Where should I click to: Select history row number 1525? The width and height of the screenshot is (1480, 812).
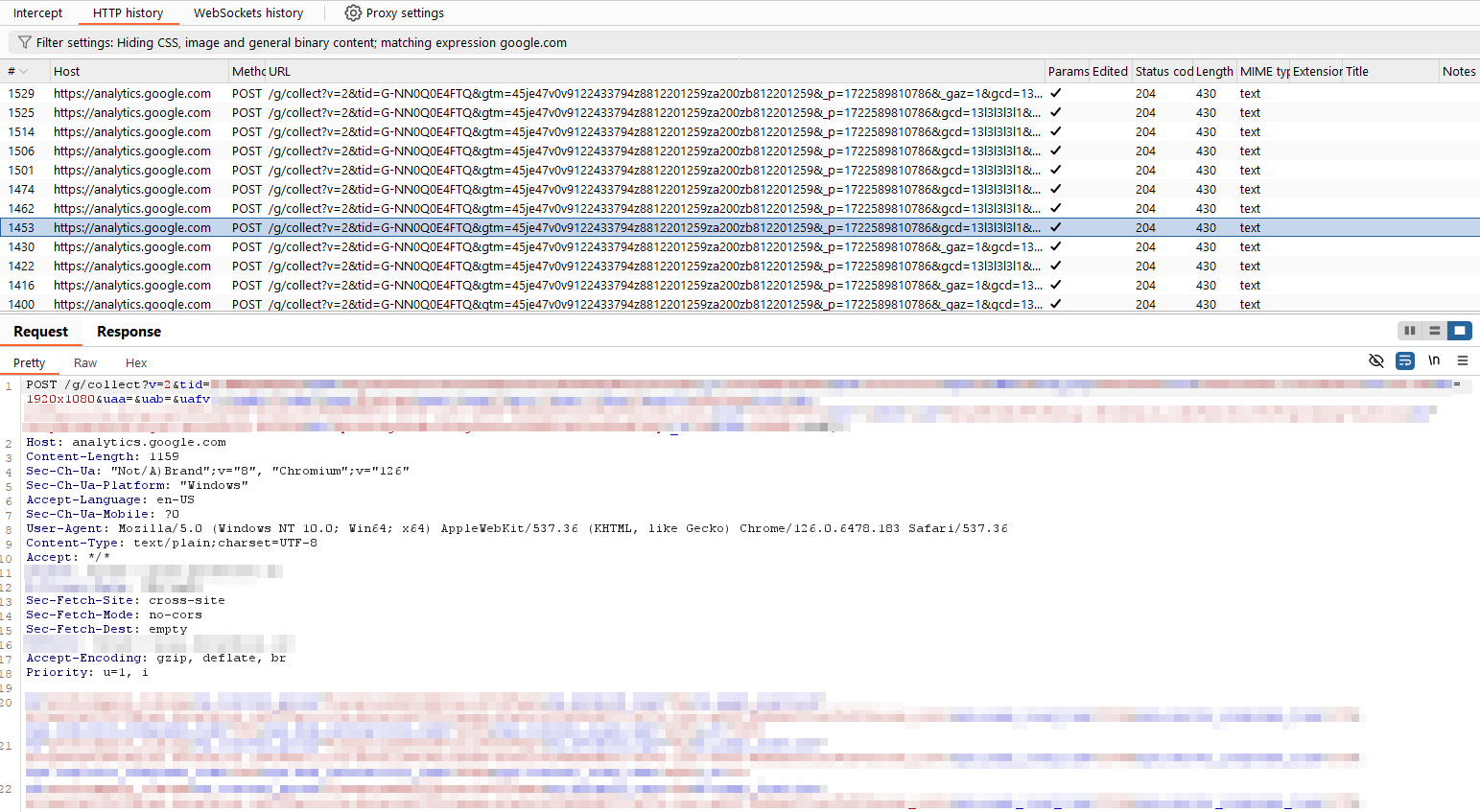coord(21,112)
